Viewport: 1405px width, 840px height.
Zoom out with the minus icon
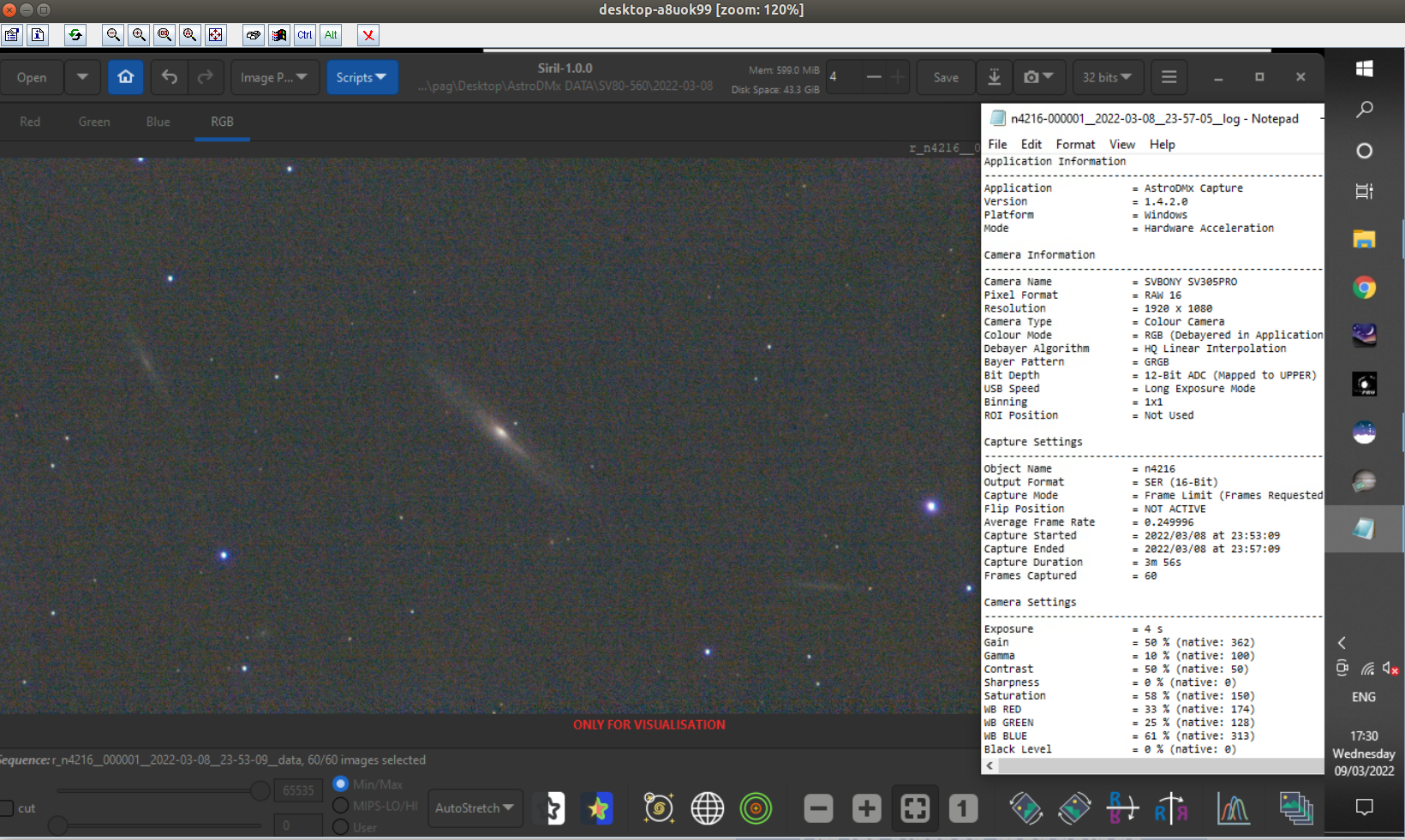point(818,807)
